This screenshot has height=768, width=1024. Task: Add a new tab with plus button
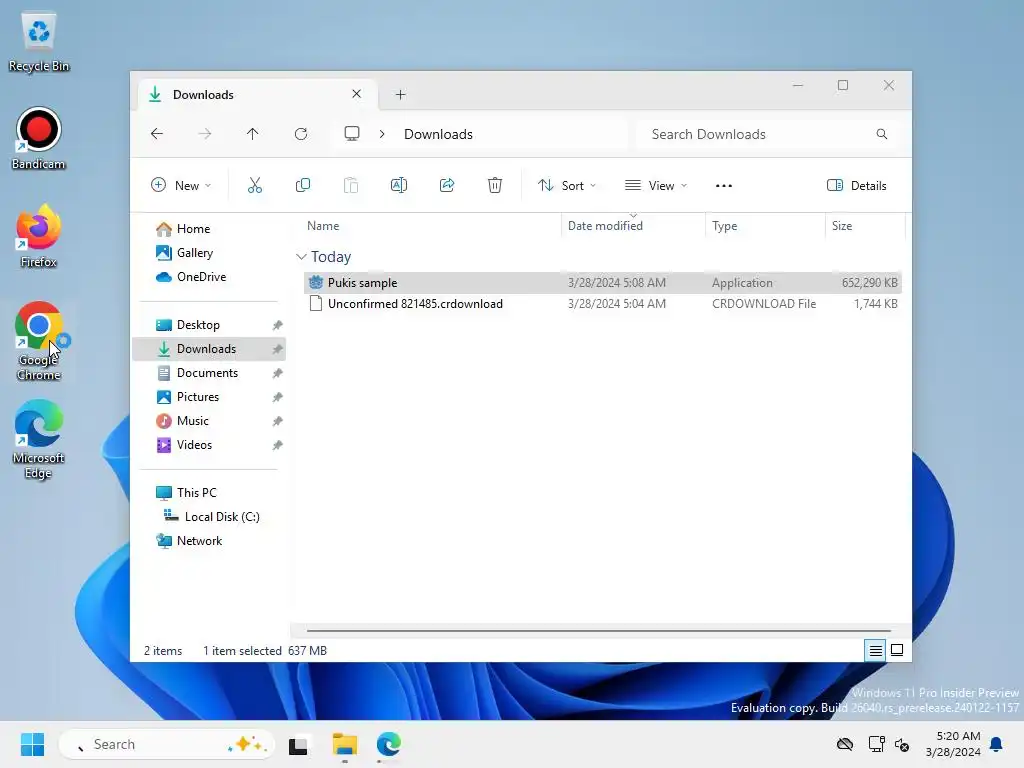click(400, 95)
